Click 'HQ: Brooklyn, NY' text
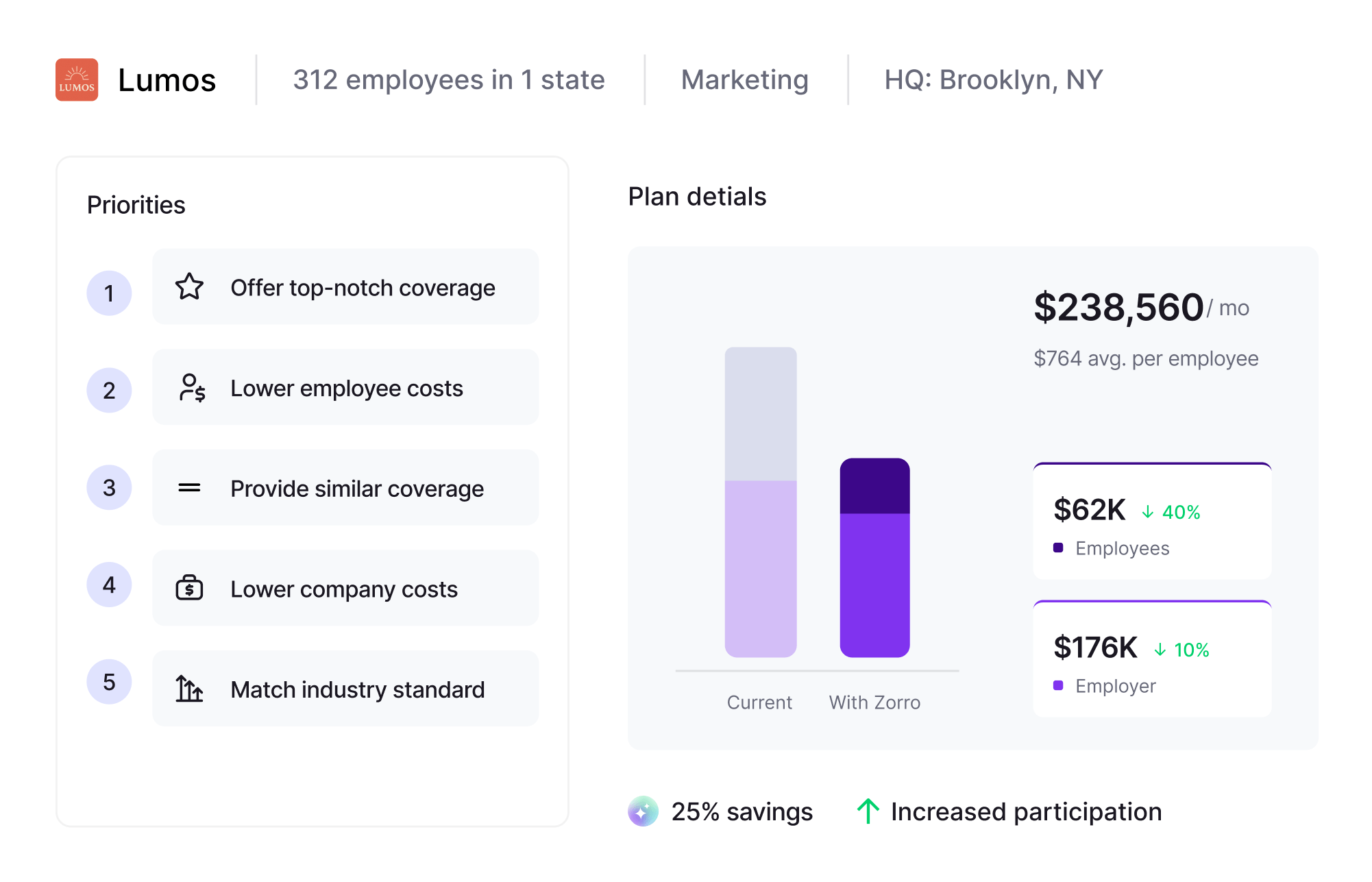This screenshot has height=882, width=1372. coord(994,80)
